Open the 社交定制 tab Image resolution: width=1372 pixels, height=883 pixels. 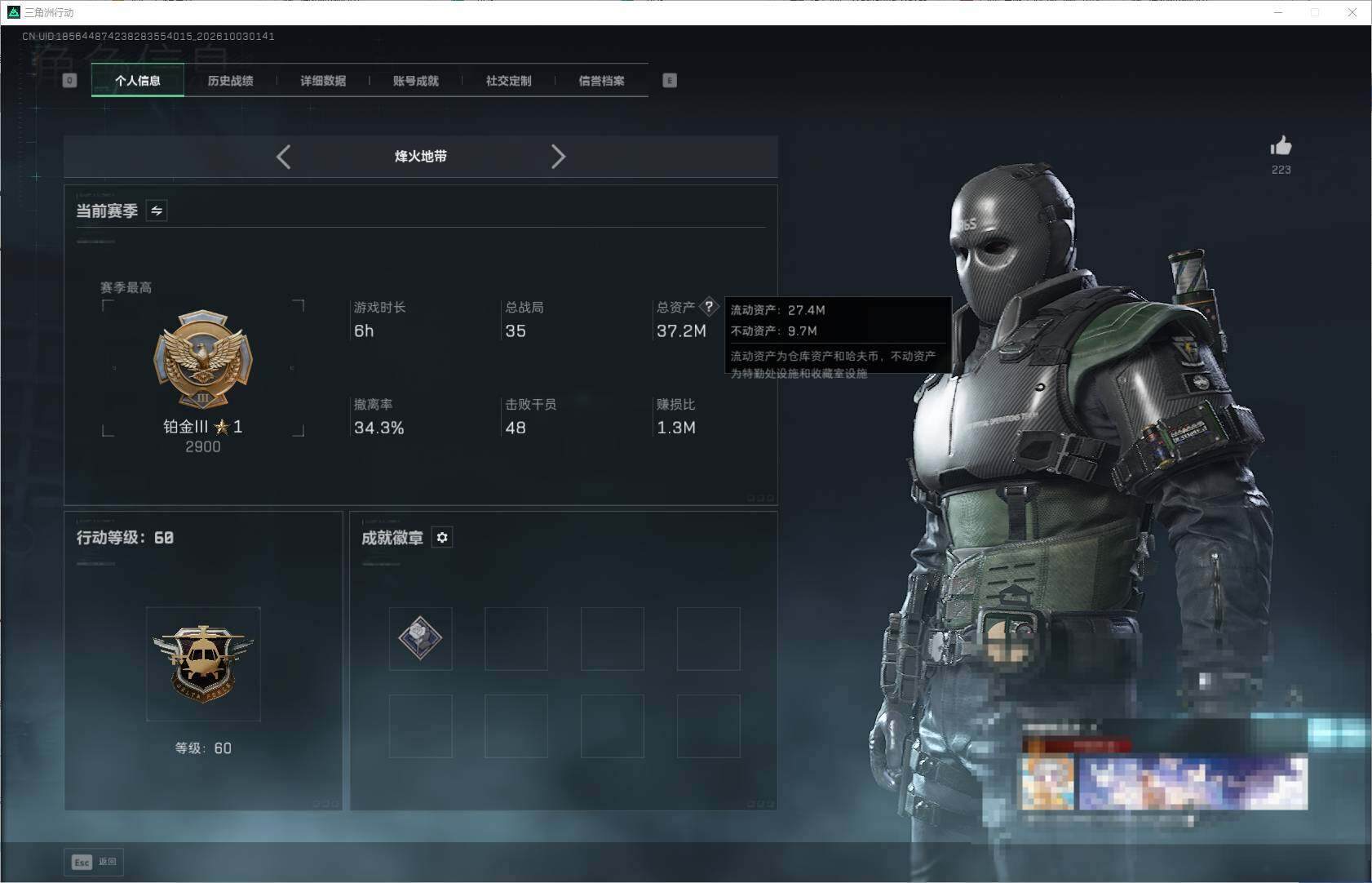click(509, 80)
